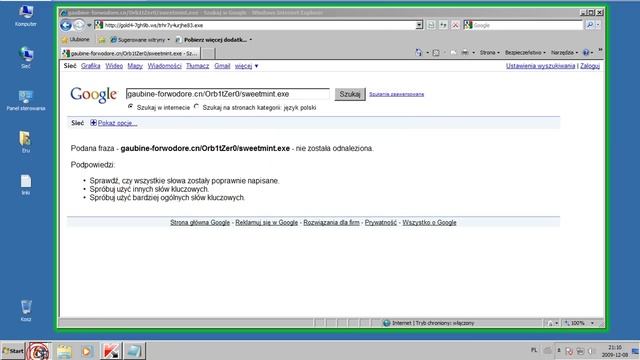Open the Narzędzia menu

564,53
